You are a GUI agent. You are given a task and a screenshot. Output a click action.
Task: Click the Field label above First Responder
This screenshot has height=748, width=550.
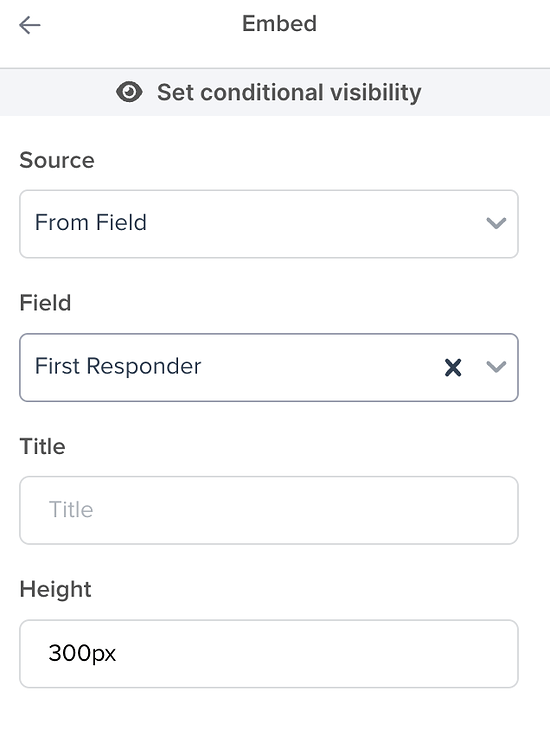point(45,303)
